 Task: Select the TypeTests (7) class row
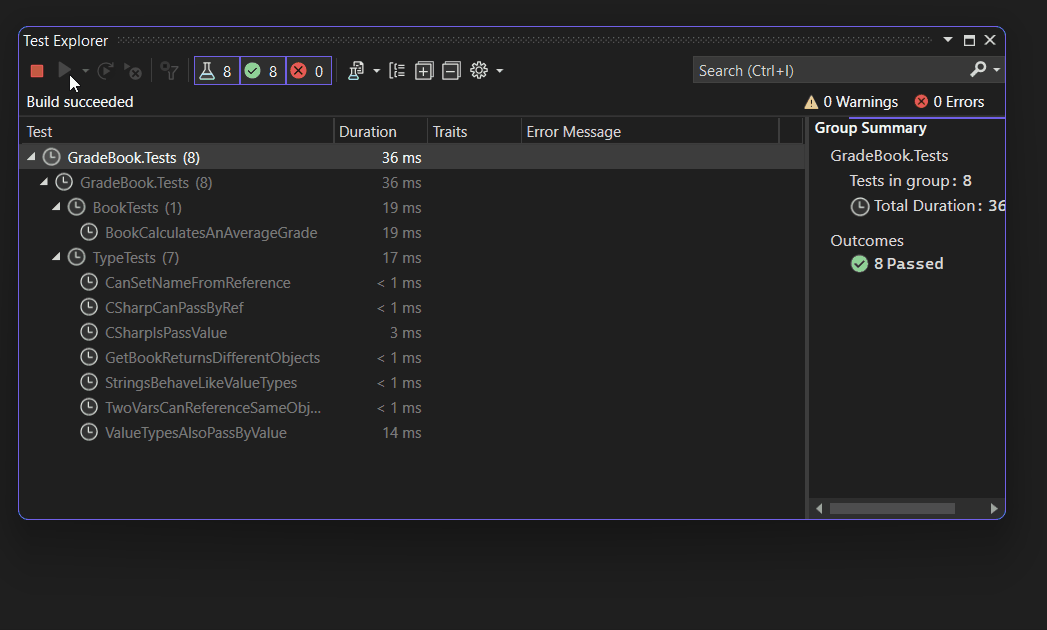point(412,258)
